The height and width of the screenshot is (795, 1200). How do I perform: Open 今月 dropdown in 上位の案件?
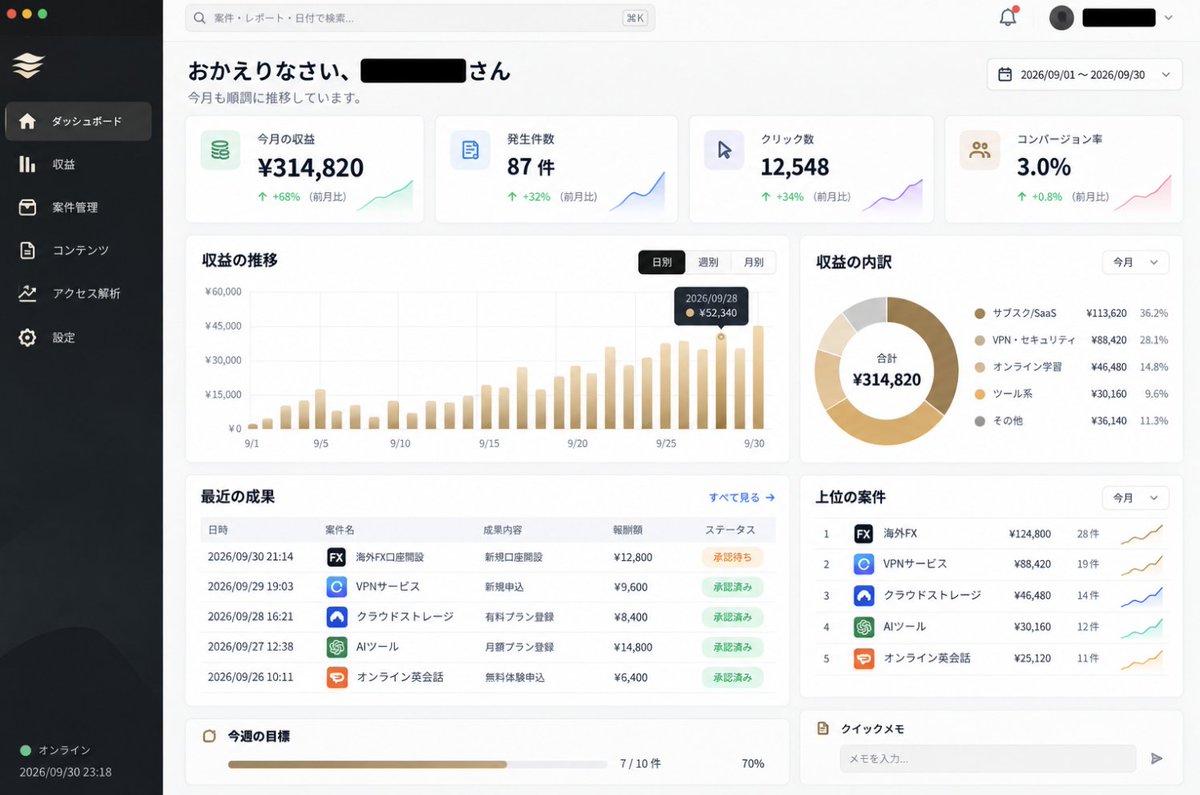pos(1135,497)
